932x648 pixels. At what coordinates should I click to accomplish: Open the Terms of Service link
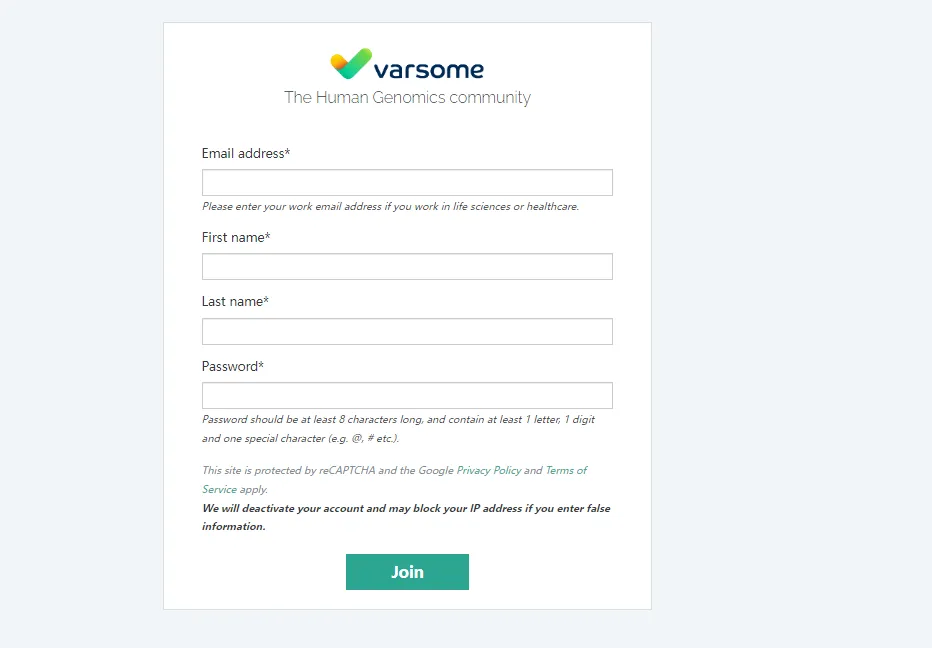coord(566,470)
